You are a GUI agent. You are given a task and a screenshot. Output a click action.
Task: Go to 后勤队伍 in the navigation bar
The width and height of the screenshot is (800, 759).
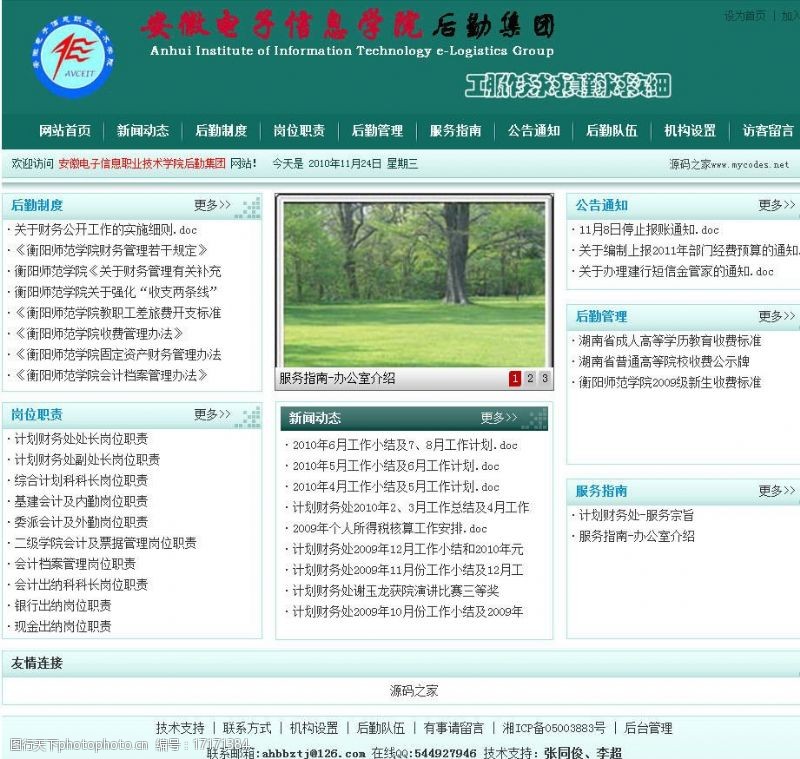(611, 131)
